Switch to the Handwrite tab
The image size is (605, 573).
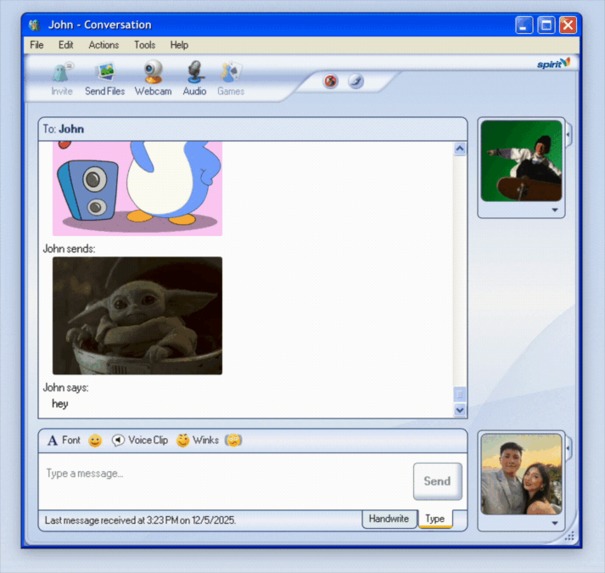coord(389,519)
